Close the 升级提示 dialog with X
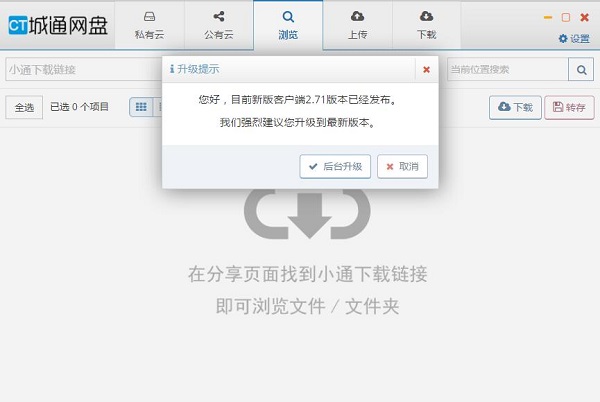 click(x=426, y=70)
